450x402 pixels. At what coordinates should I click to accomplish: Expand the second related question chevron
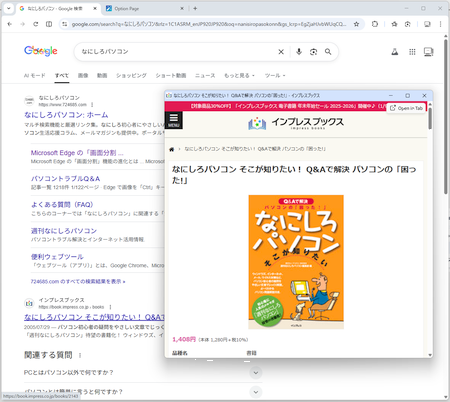coord(256,392)
